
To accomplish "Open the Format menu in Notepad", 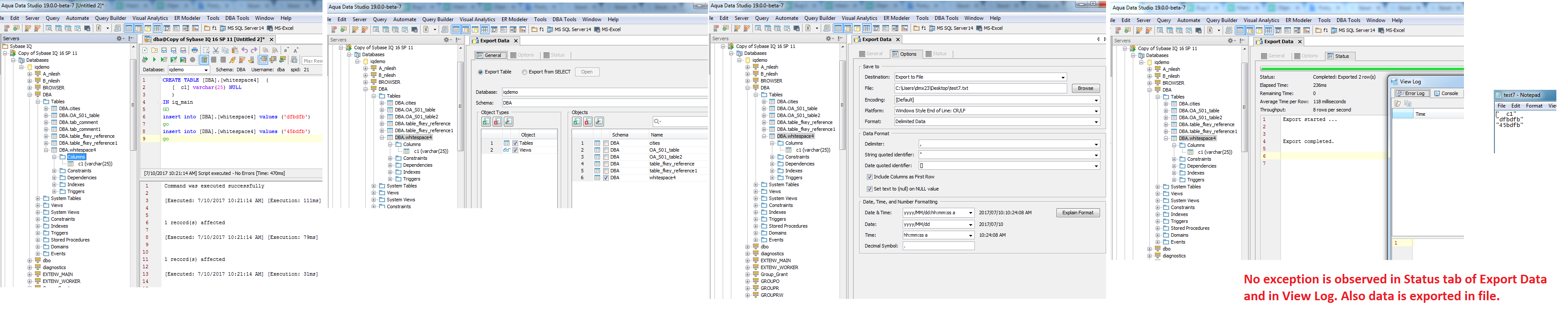I will [x=1534, y=106].
